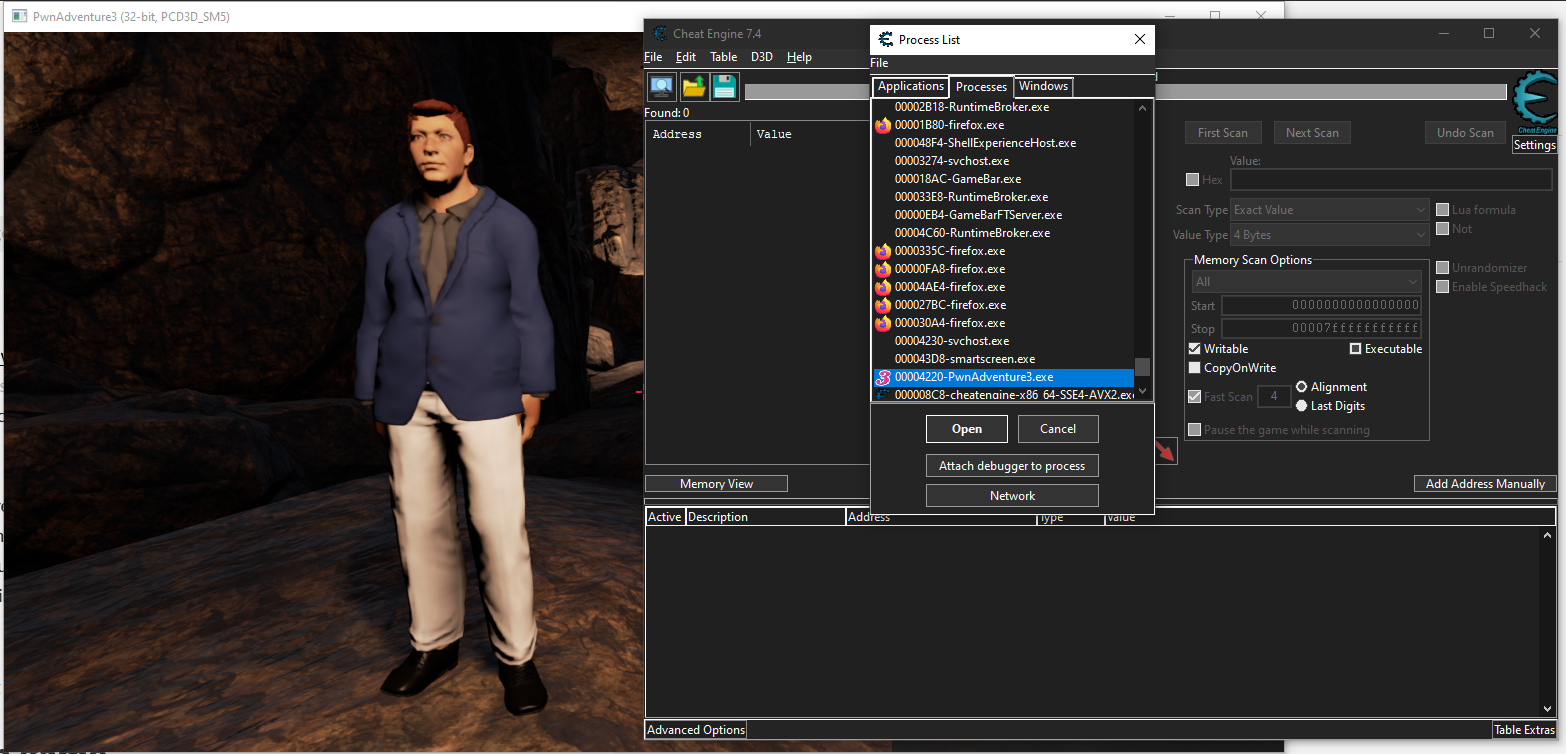The height and width of the screenshot is (754, 1566).
Task: Click the save floppy disk icon
Action: [725, 86]
